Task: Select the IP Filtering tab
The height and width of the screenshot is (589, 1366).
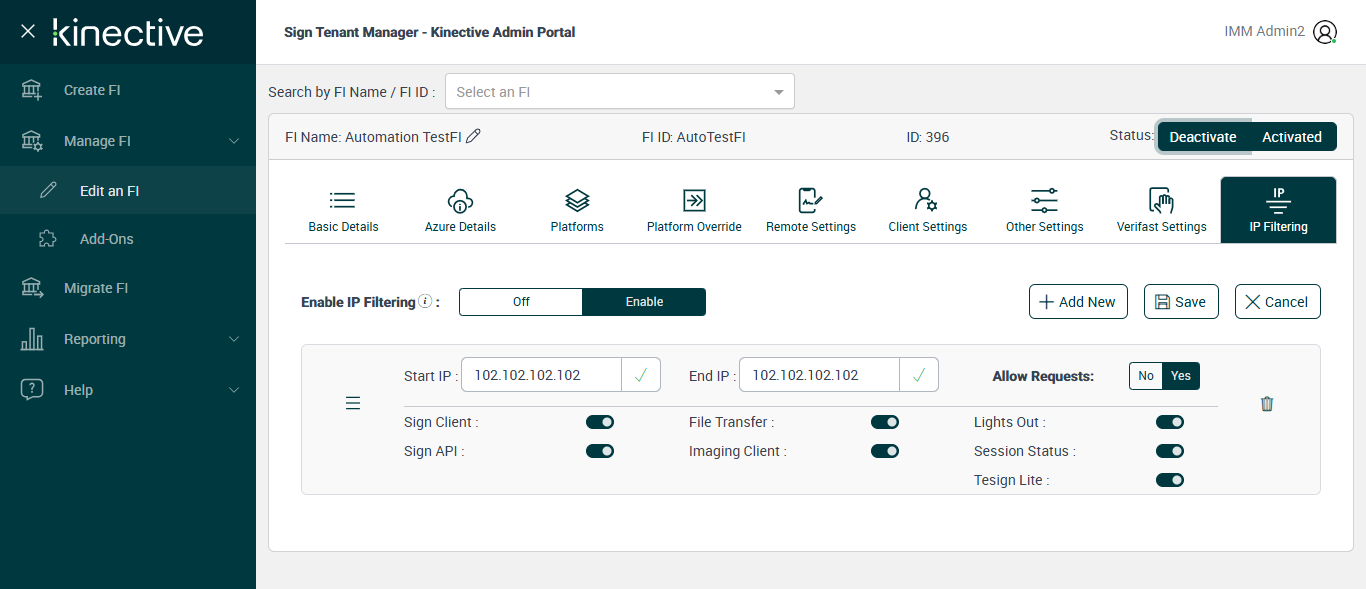Action: pos(1278,210)
